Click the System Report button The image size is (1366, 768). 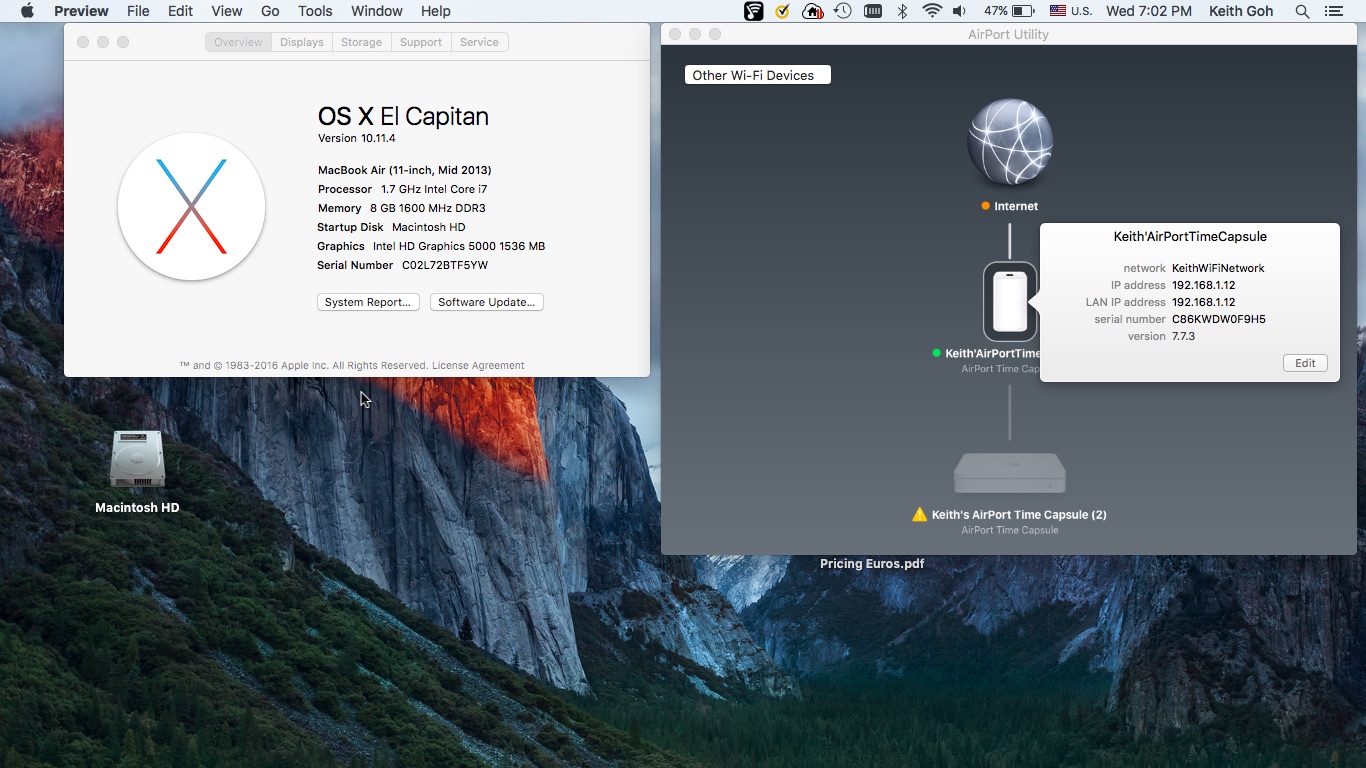[367, 302]
